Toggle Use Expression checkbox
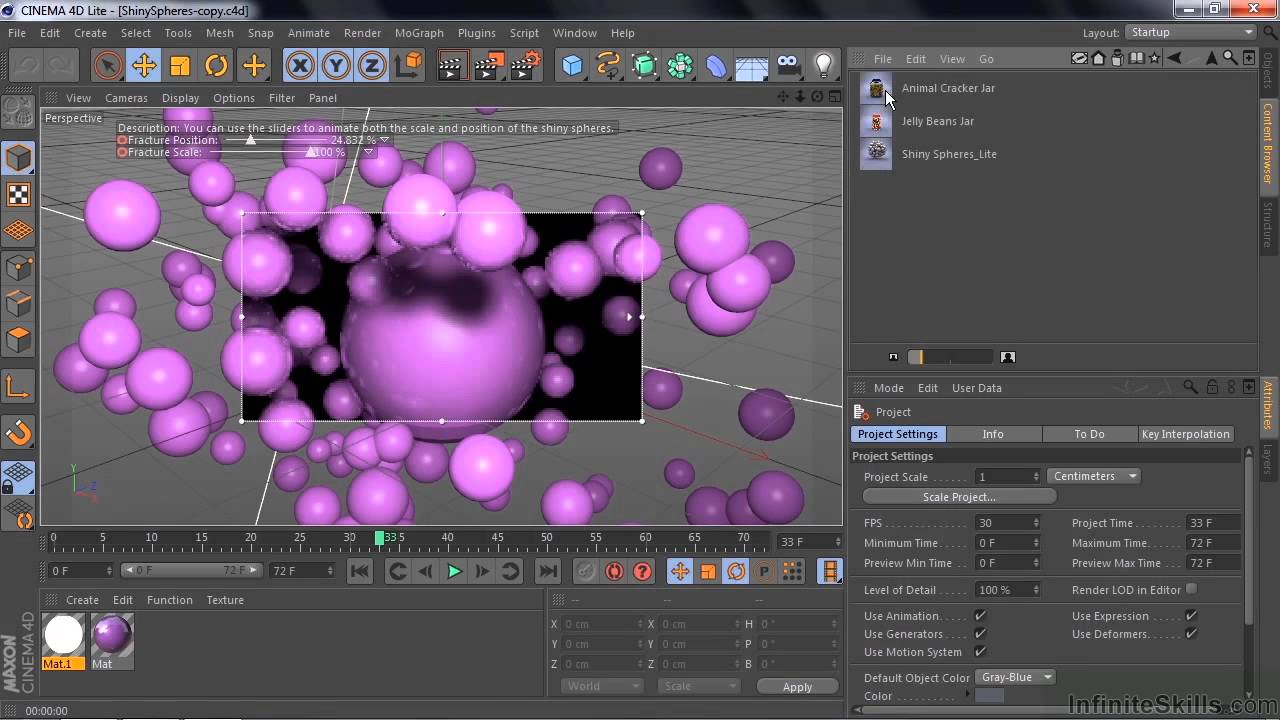 [1191, 616]
